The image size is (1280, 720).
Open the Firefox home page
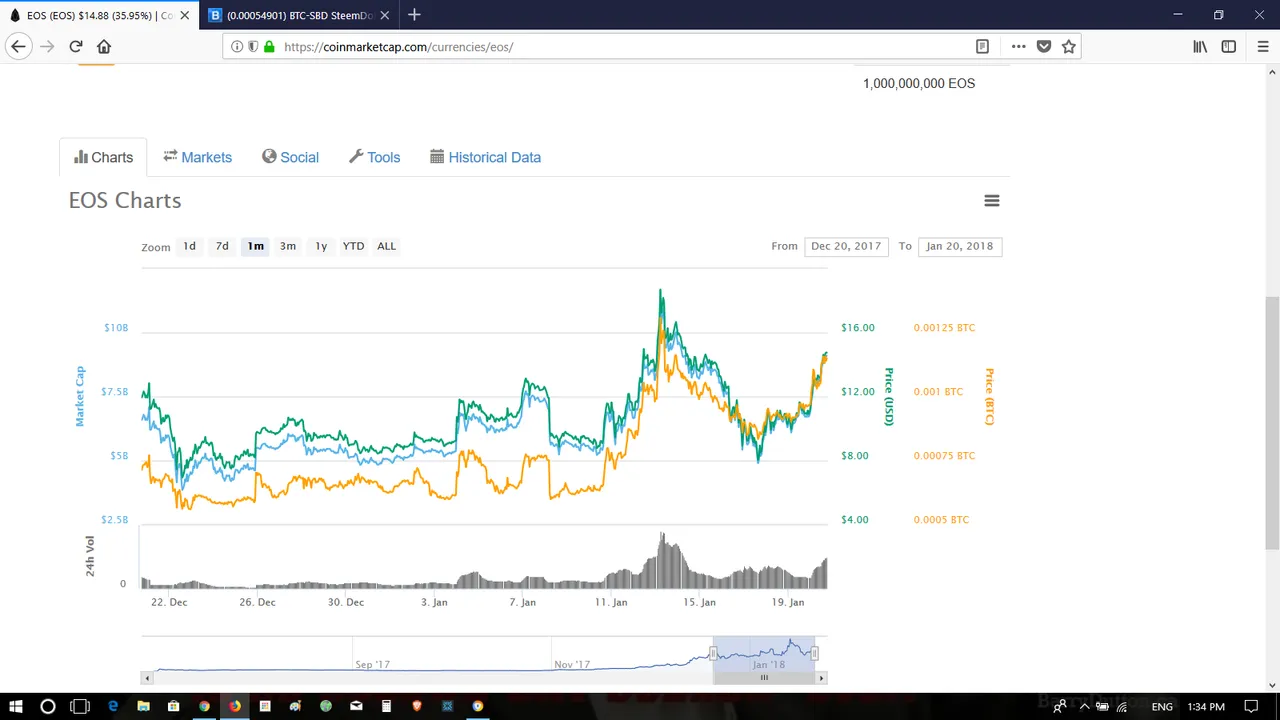104,46
